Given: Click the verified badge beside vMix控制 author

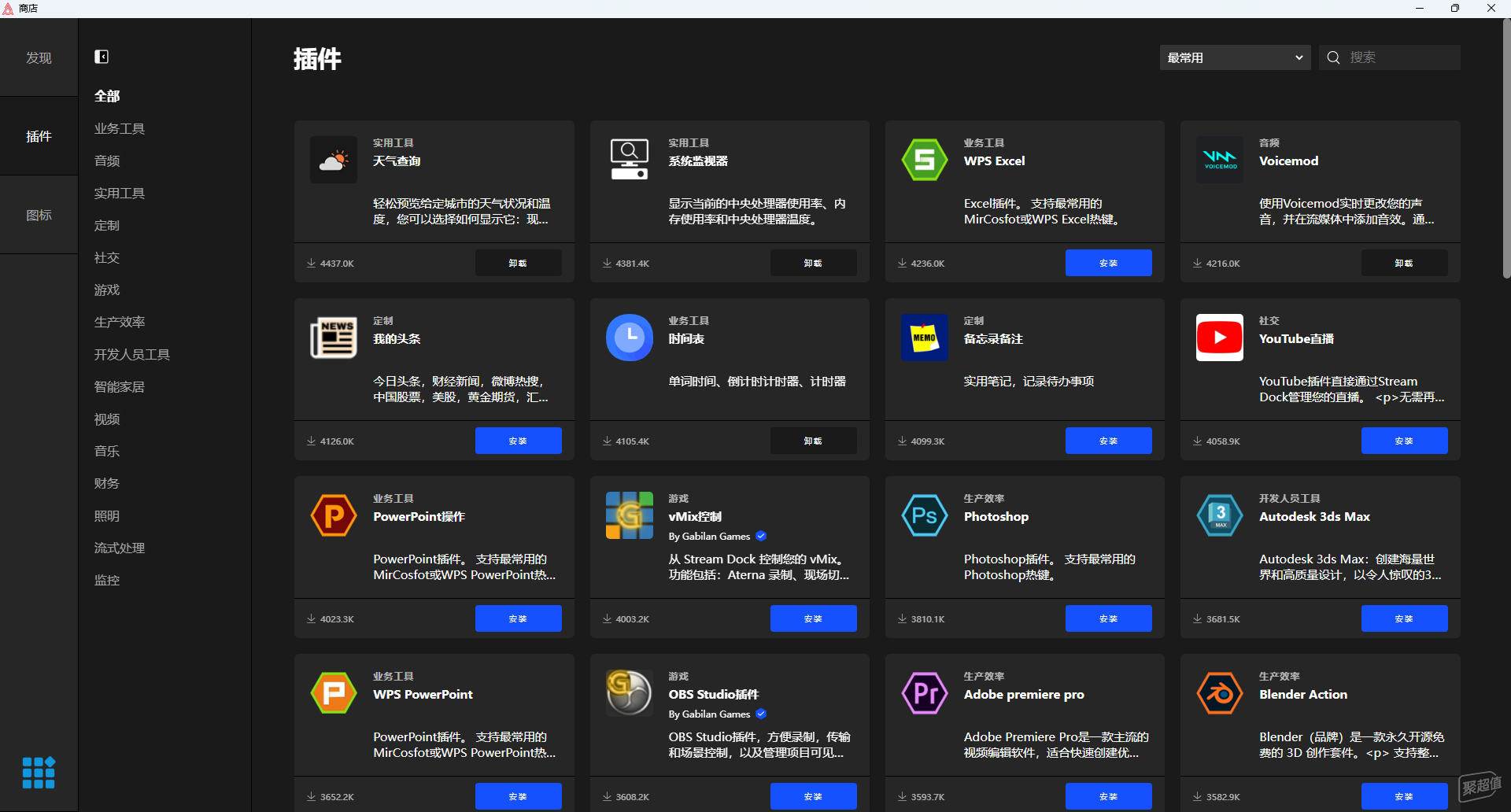Looking at the screenshot, I should (x=761, y=536).
